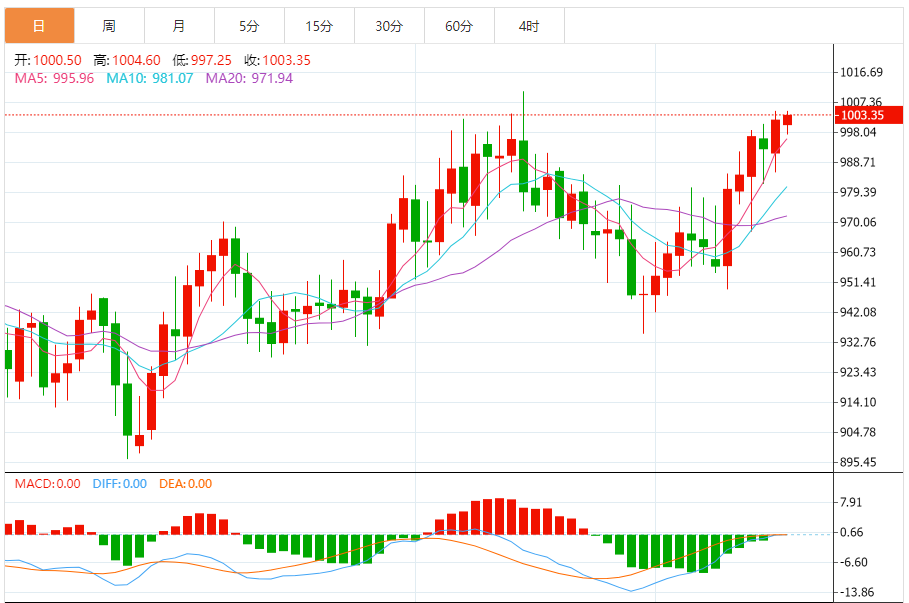Screen dimensions: 909x603
Task: Open the 4时 four-hour tab
Action: (x=529, y=26)
